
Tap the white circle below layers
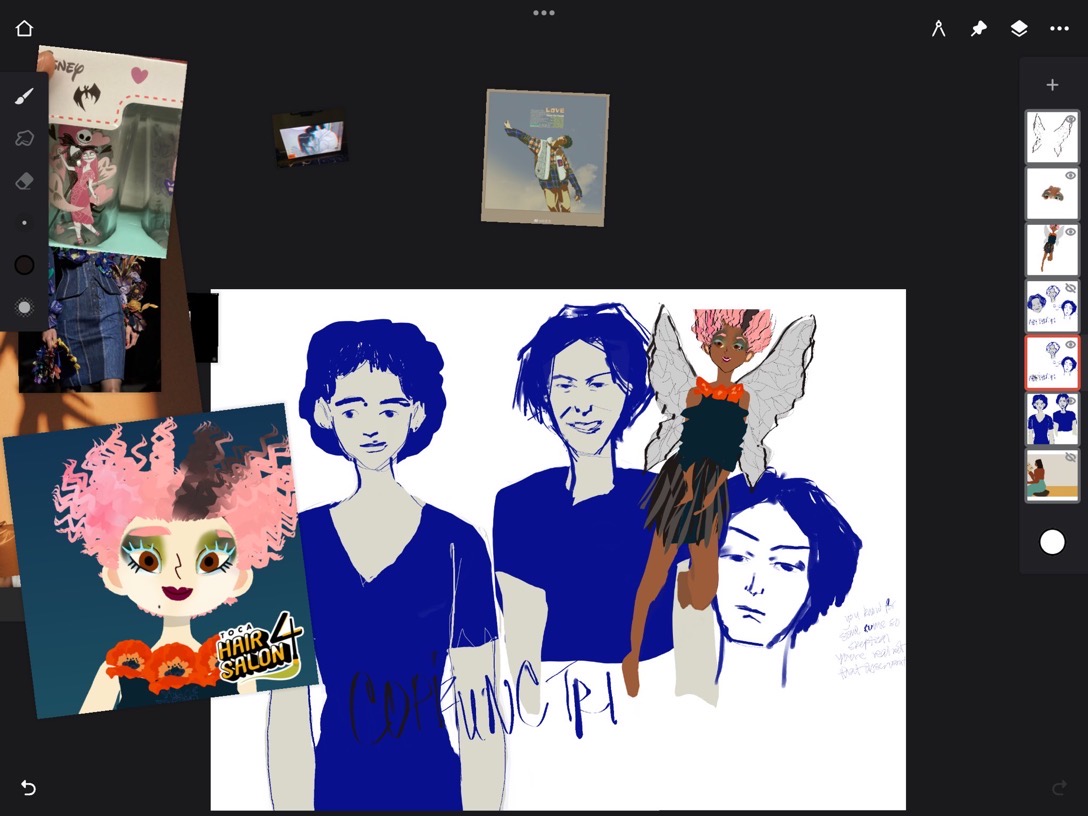coord(1052,542)
